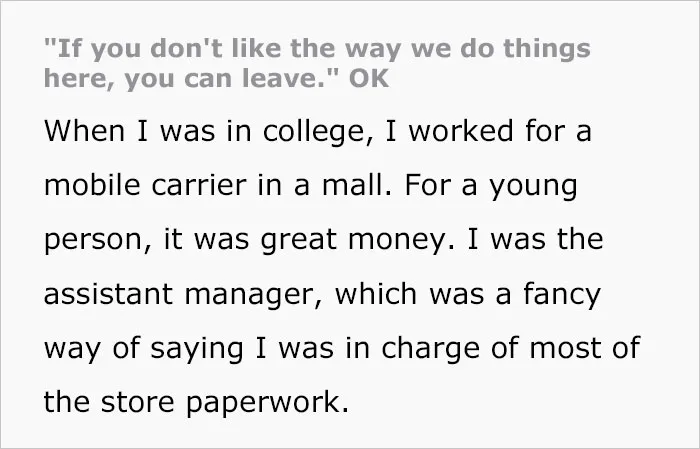700x449 pixels.
Task: Click the phrase "mobile carrier" in the paragraph
Action: pyautogui.click(x=145, y=185)
